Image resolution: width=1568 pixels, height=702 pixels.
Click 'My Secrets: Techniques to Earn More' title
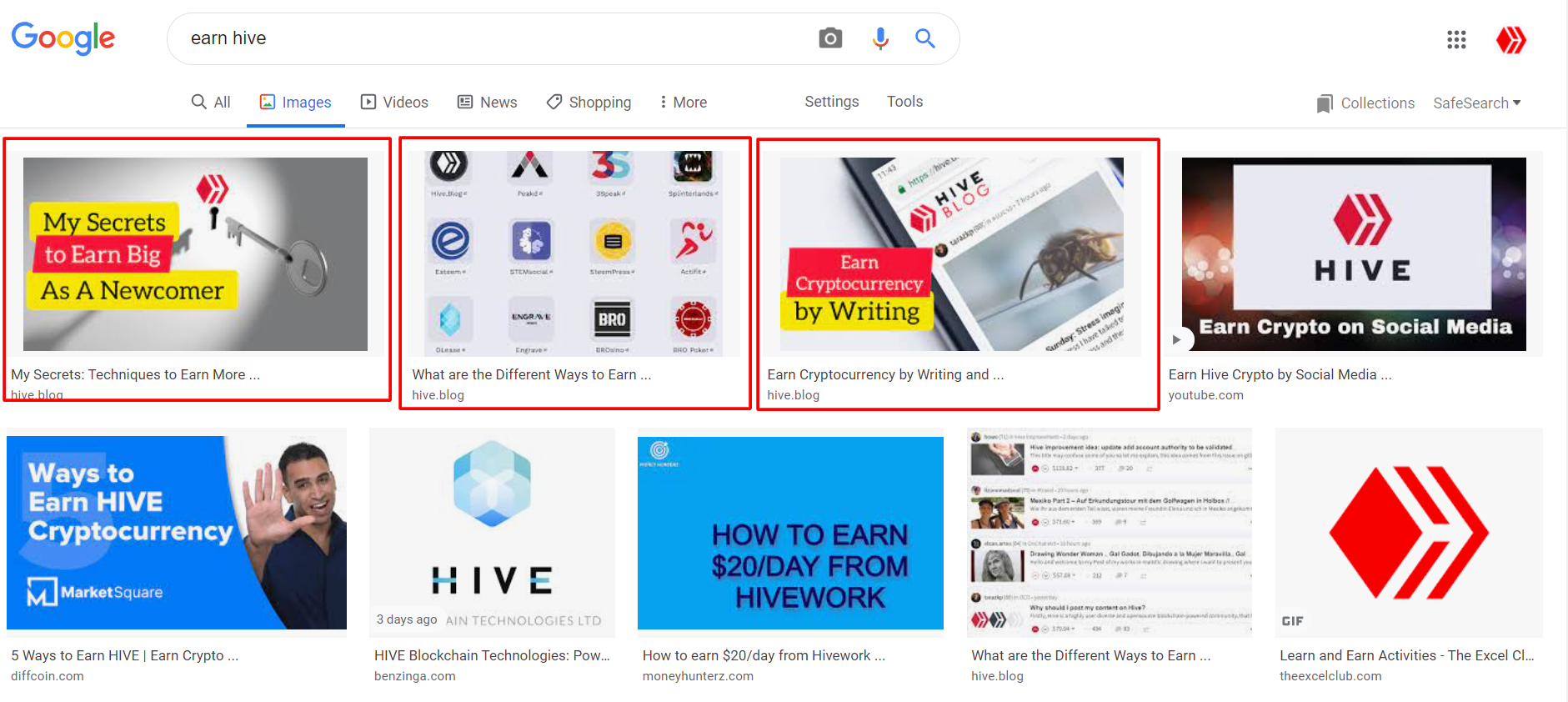point(135,374)
